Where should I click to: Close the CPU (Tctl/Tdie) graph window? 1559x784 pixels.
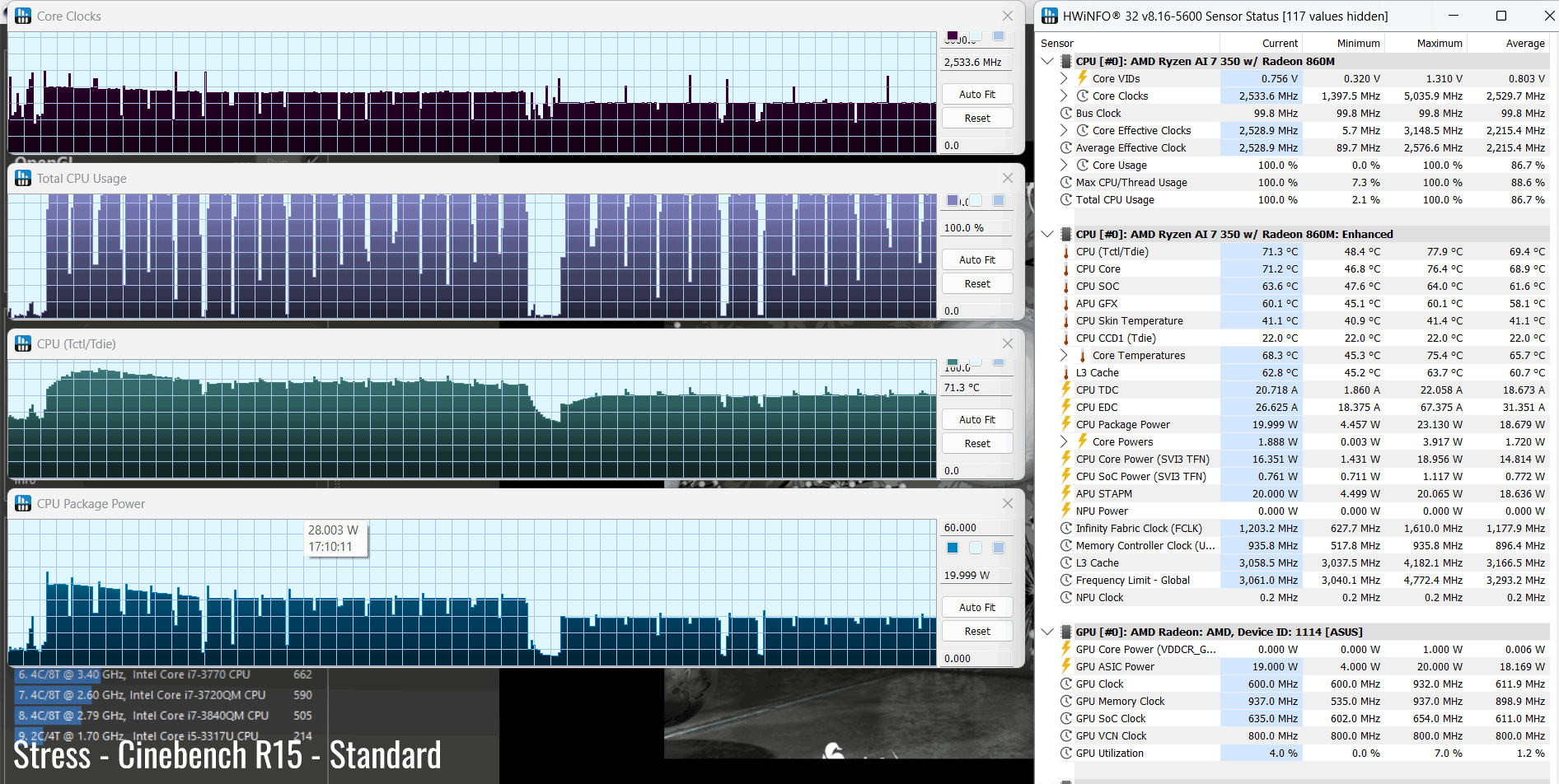(x=1007, y=343)
